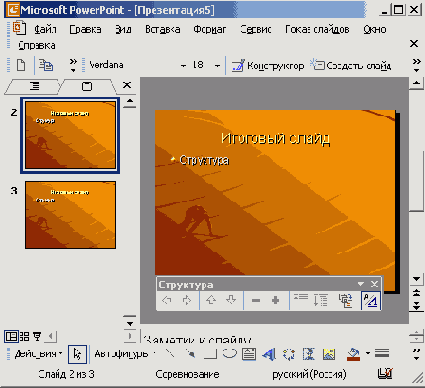Switch to Slide Sorter view button
This screenshot has height=388, width=425.
click(x=24, y=336)
